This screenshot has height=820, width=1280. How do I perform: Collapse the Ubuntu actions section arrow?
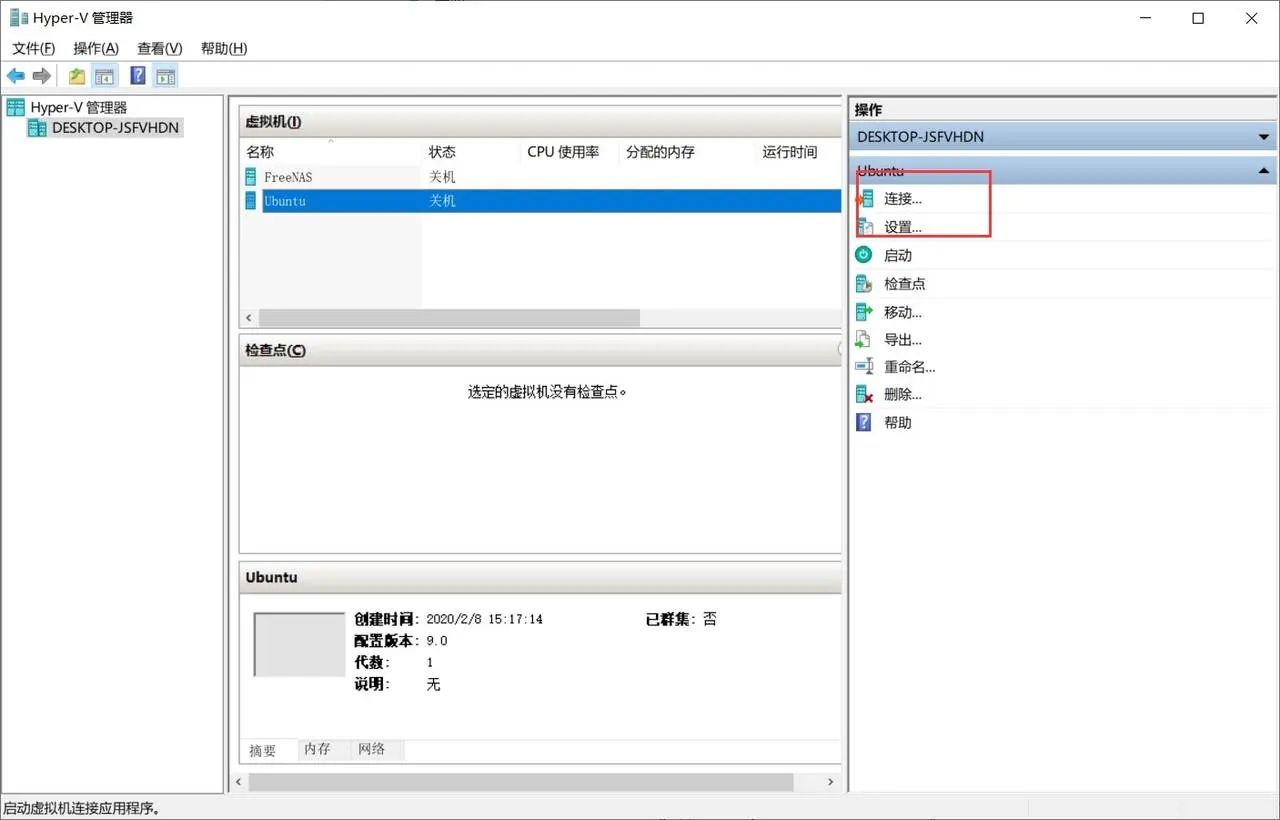tap(1264, 171)
